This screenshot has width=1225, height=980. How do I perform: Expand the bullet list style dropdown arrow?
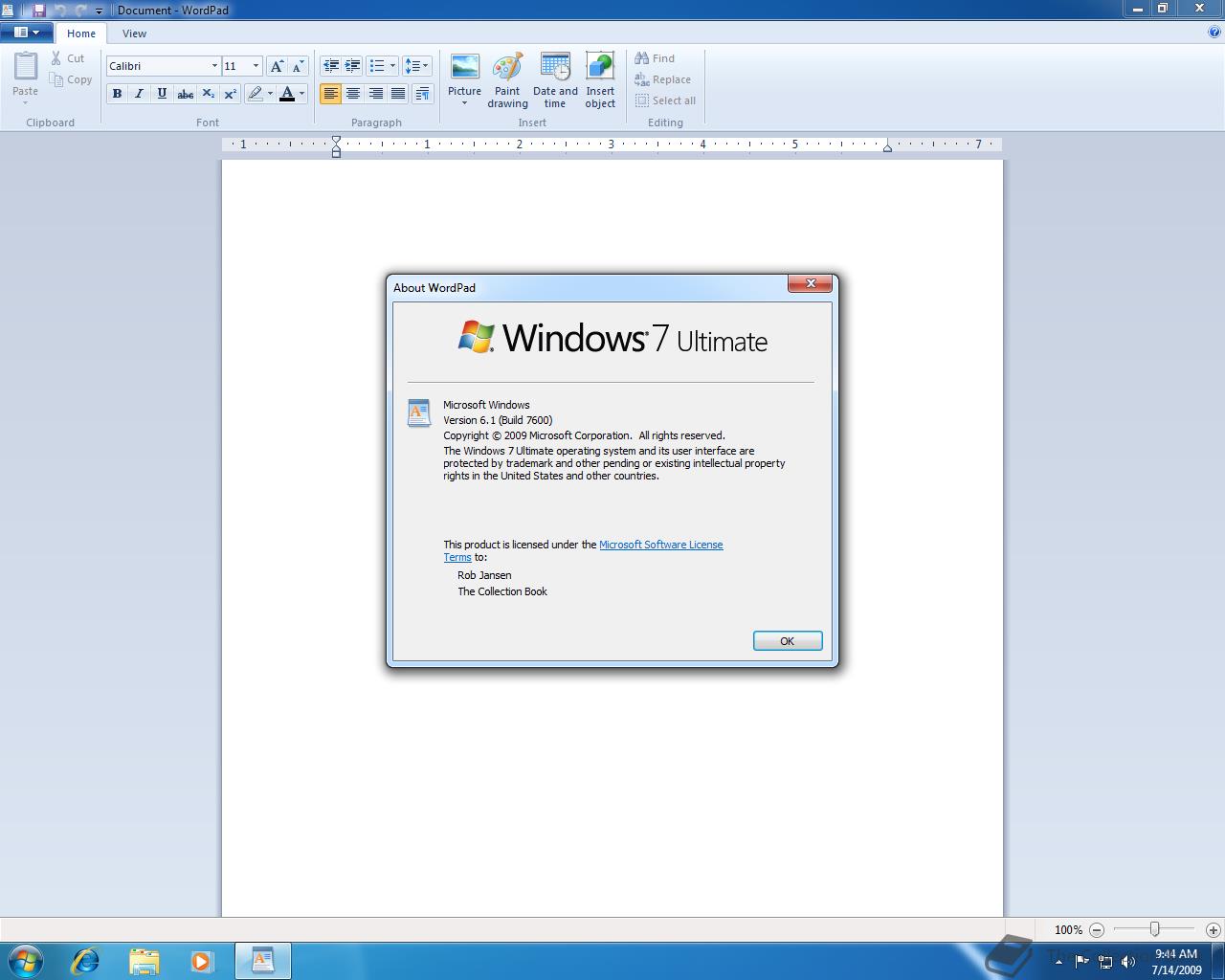coord(392,66)
